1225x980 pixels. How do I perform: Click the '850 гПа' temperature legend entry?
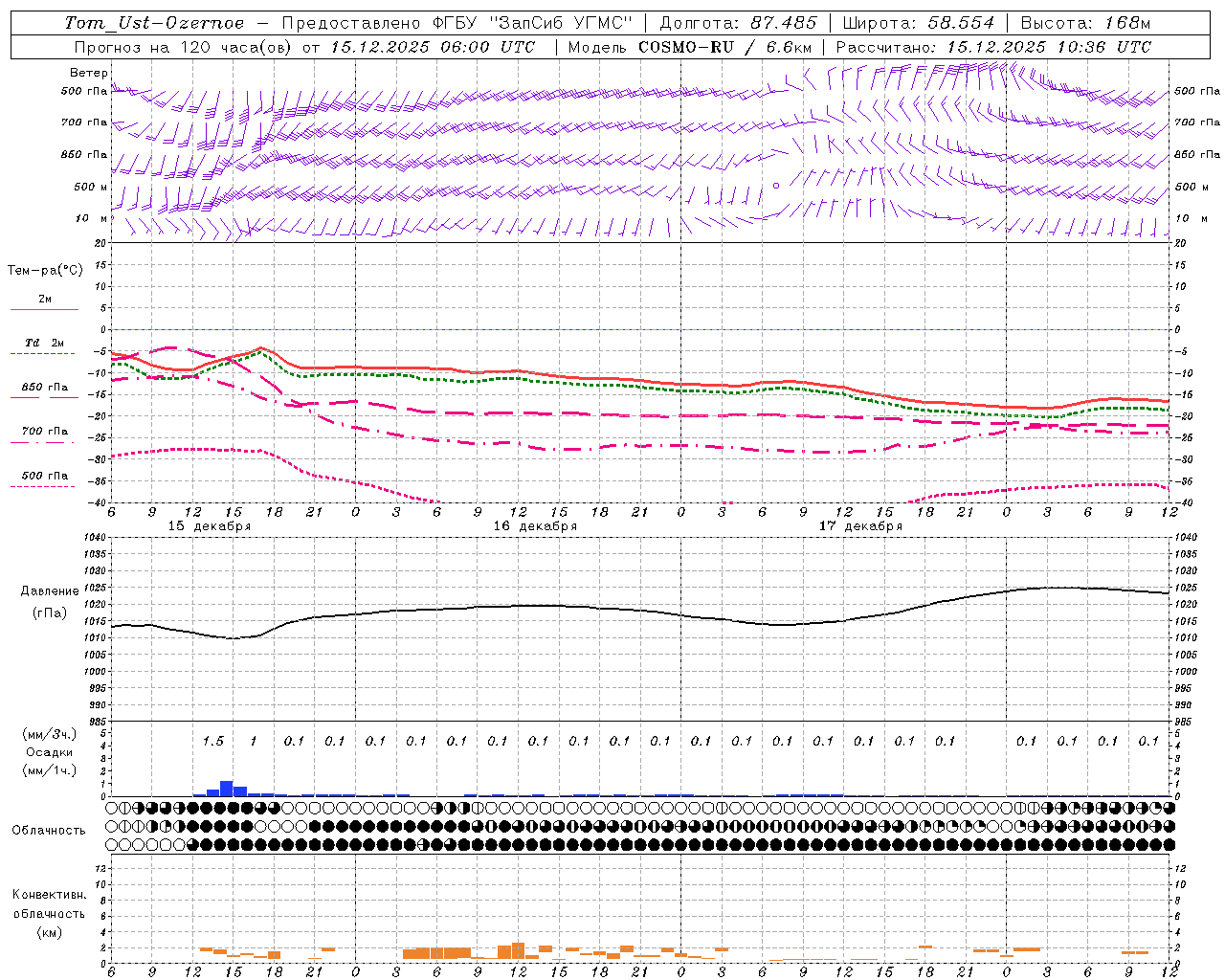pyautogui.click(x=44, y=388)
